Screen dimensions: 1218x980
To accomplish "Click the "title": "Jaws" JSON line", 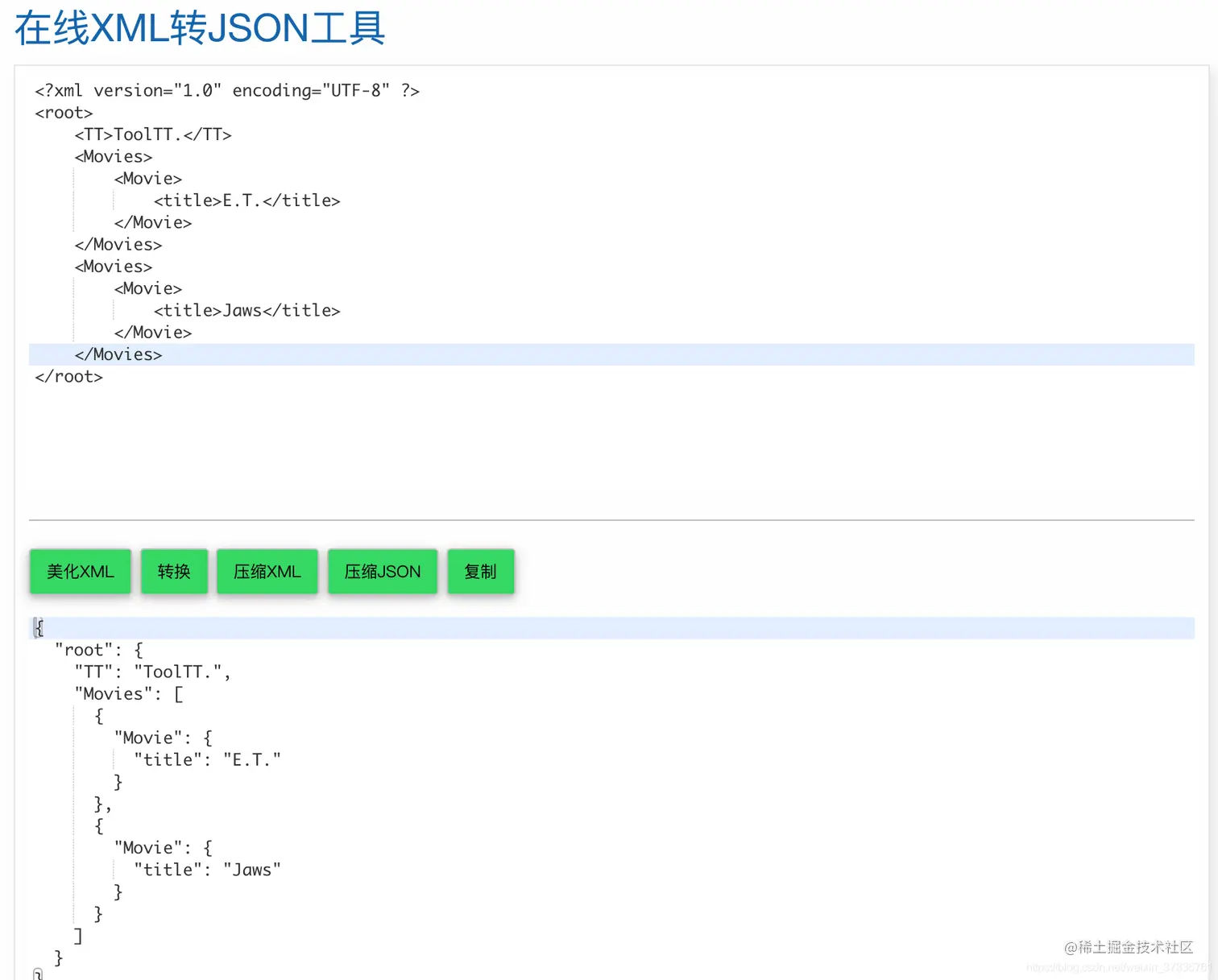I will [208, 870].
